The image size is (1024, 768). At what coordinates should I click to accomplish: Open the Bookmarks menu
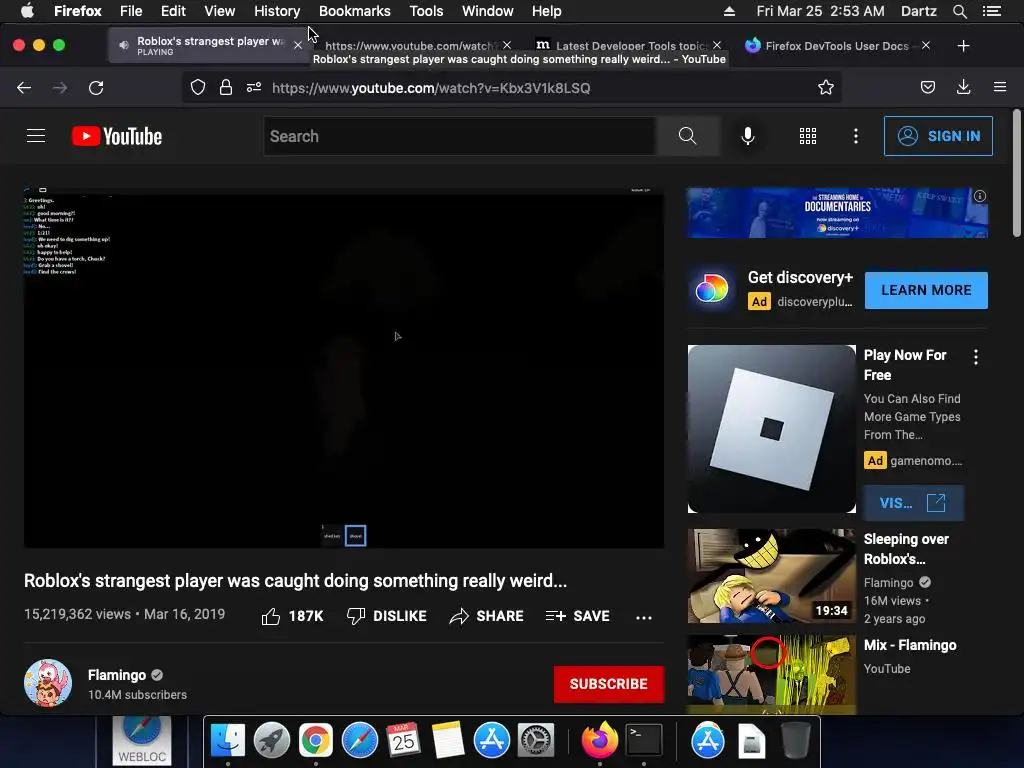355,11
